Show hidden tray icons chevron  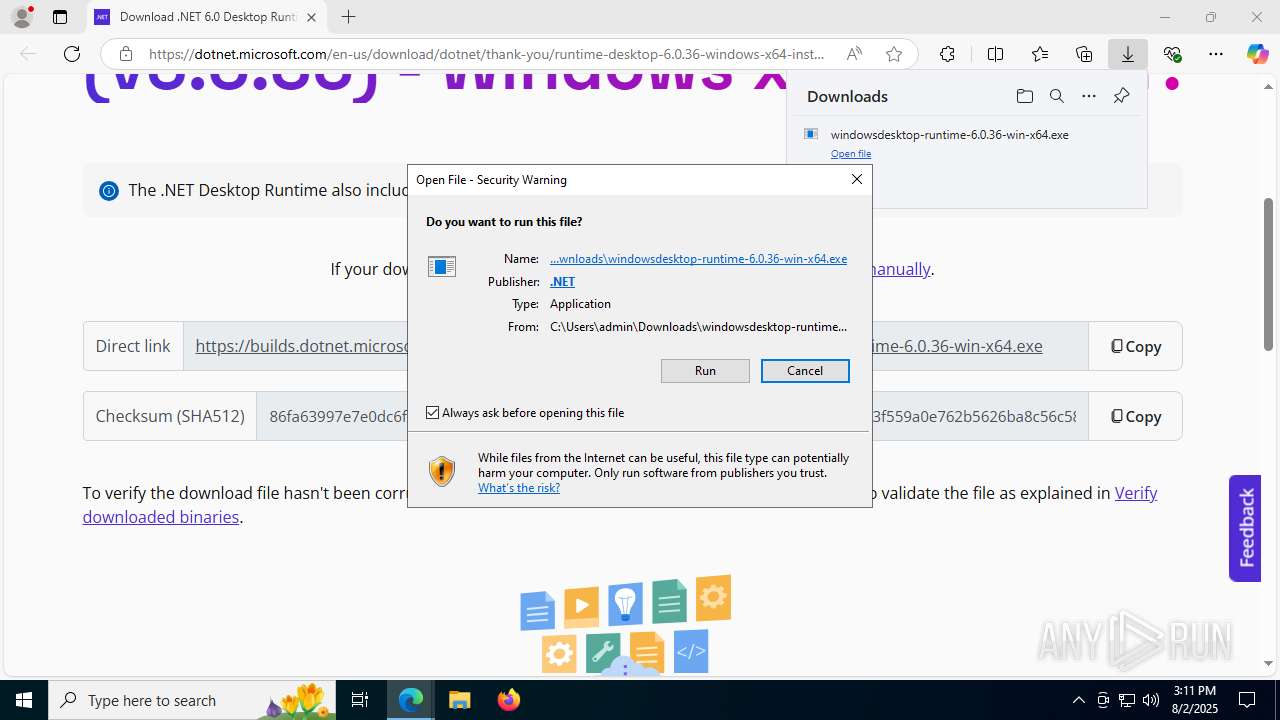point(1078,700)
